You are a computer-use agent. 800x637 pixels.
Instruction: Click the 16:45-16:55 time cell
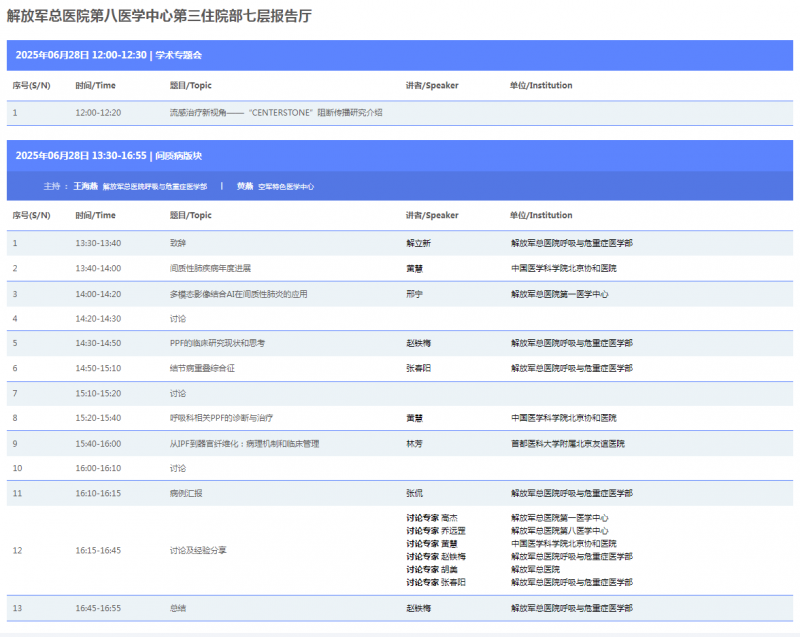coord(98,608)
